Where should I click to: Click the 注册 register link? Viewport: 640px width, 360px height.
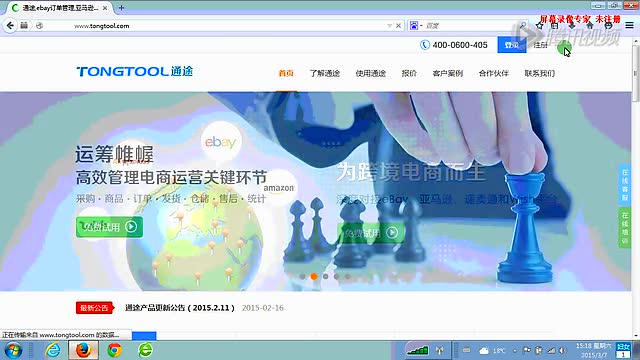tap(541, 45)
